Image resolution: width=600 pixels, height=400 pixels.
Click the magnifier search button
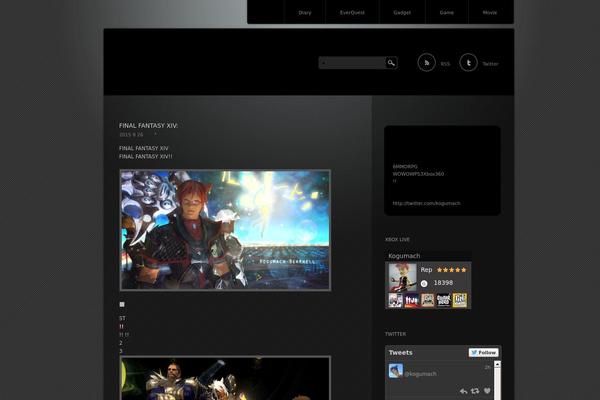[391, 63]
